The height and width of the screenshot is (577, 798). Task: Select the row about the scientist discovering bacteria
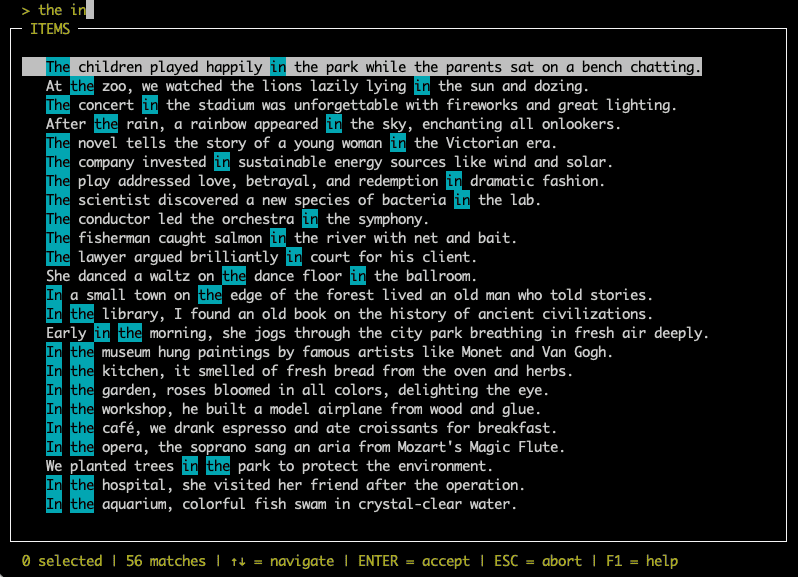click(x=293, y=200)
